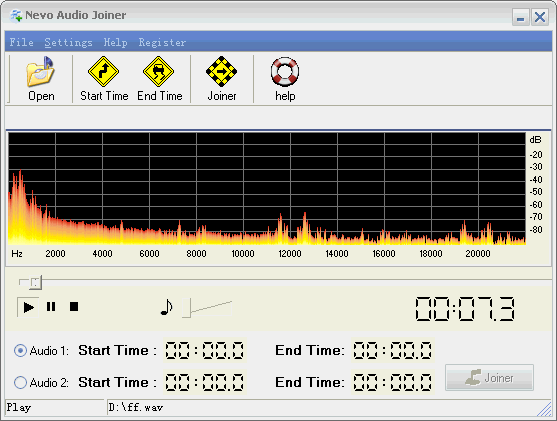Open the Register menu
Viewport: 557px width, 421px height.
(162, 42)
